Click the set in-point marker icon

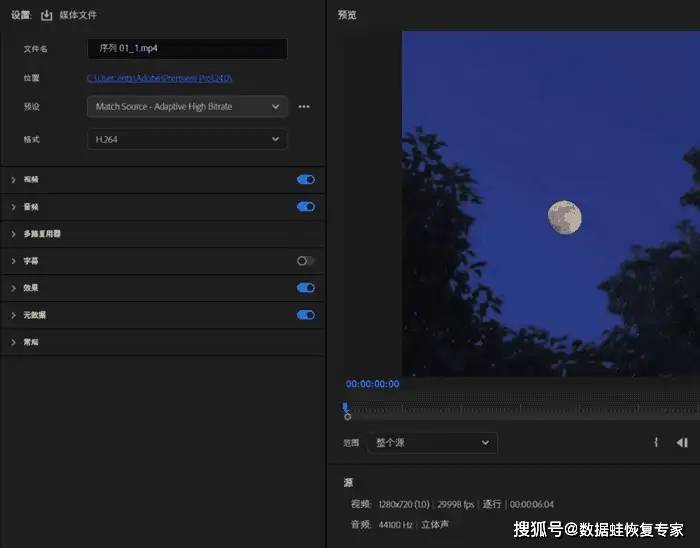point(656,442)
